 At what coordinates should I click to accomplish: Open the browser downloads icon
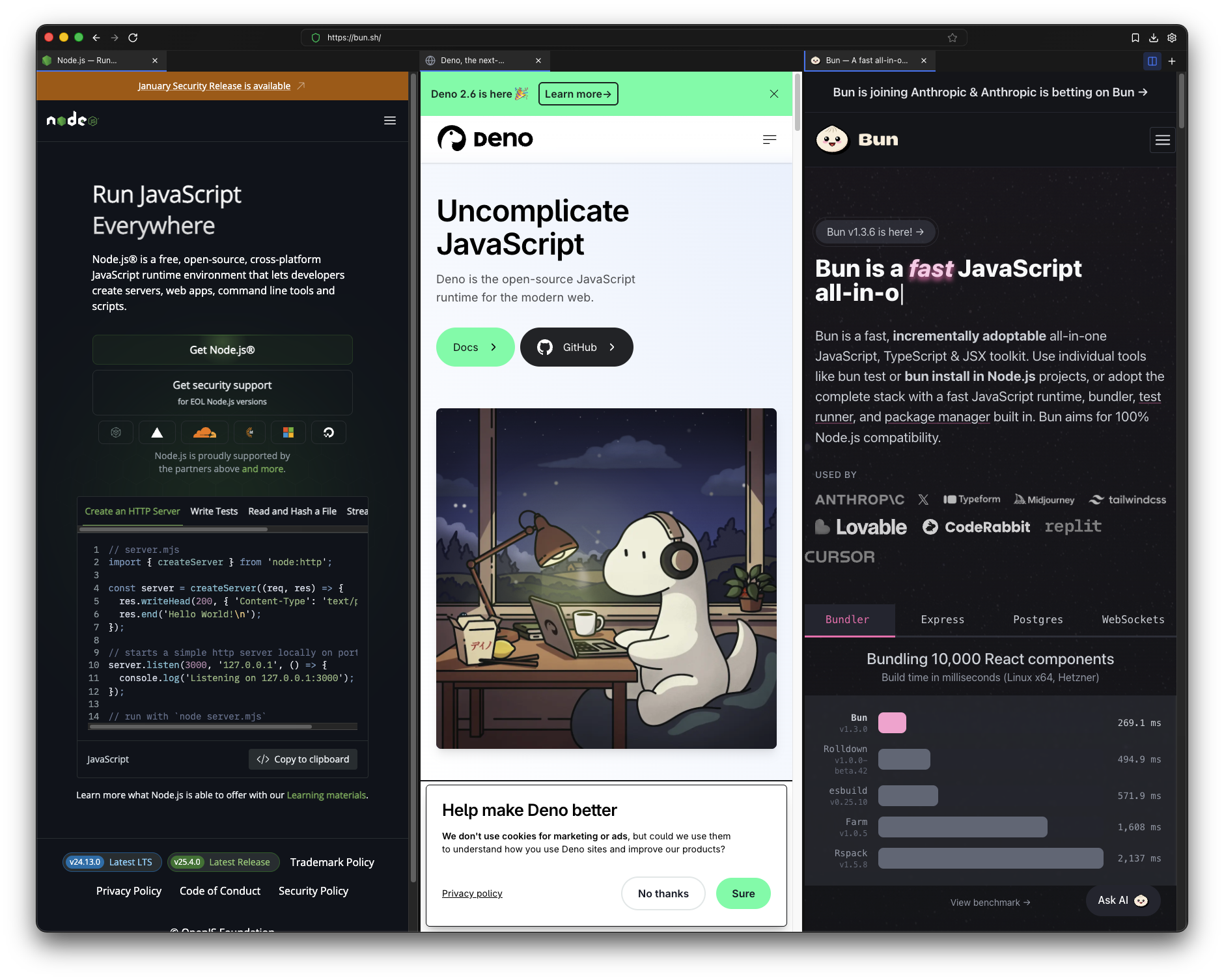click(x=1153, y=38)
